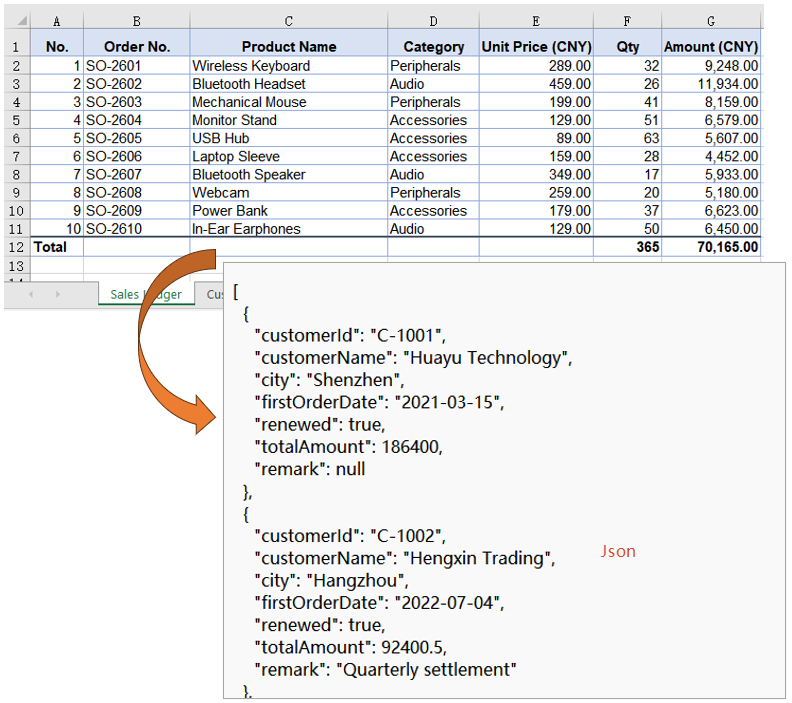Image resolution: width=792 pixels, height=703 pixels.
Task: Select column G header
Action: pos(711,21)
